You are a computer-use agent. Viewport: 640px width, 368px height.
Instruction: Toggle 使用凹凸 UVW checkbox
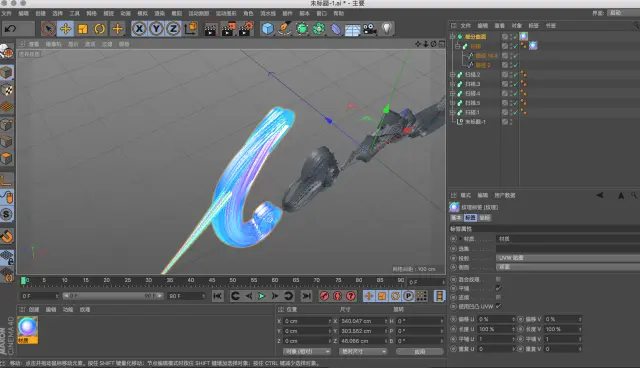click(498, 306)
